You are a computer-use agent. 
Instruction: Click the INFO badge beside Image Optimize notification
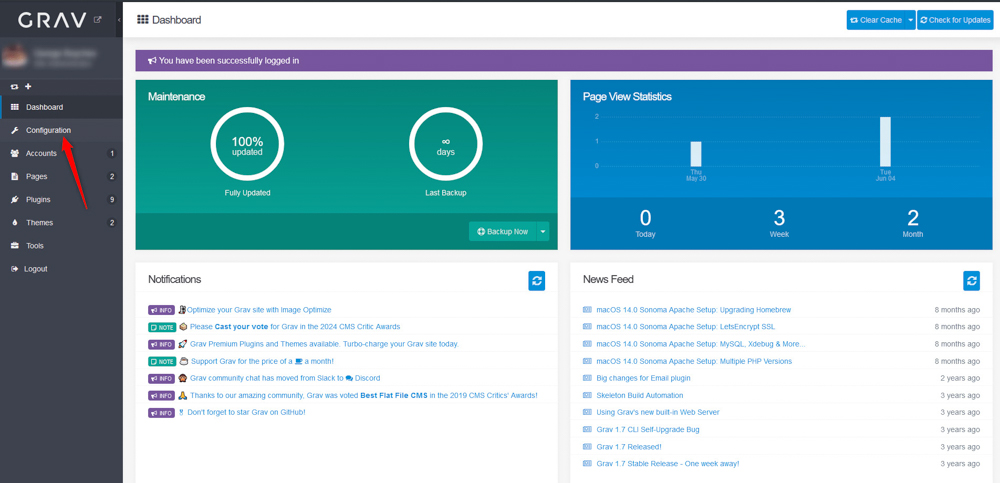[x=161, y=310]
